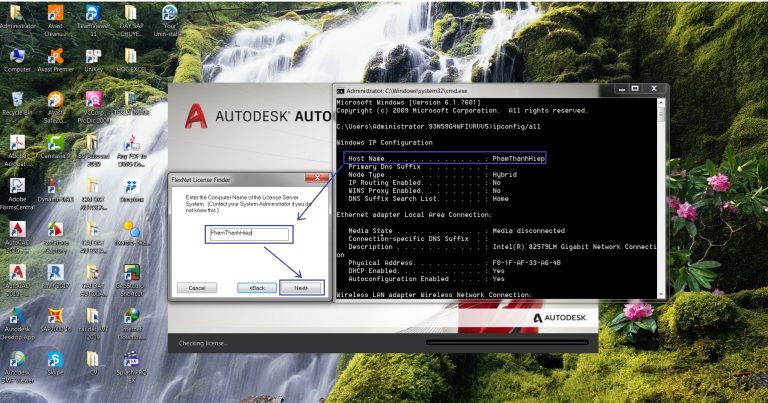Screen dimensions: 768x403
Task: Click Next in FlexNet License Finder
Action: pyautogui.click(x=301, y=288)
